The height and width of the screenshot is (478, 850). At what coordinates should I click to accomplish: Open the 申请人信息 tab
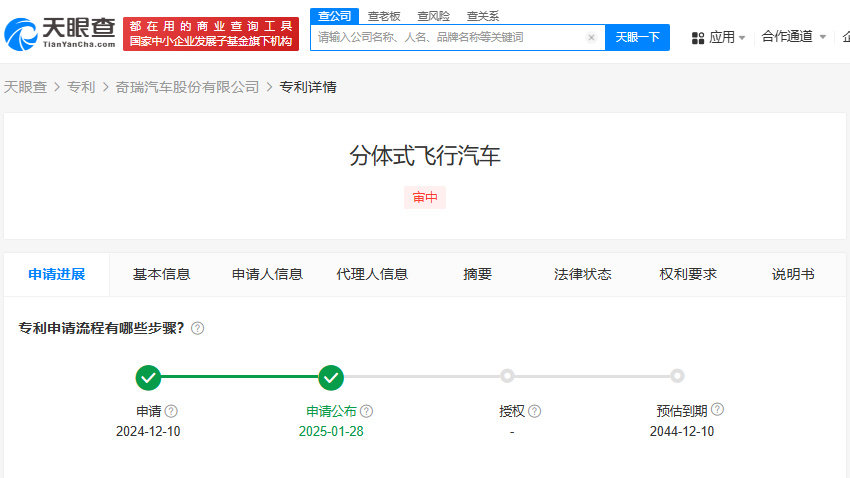pyautogui.click(x=267, y=274)
